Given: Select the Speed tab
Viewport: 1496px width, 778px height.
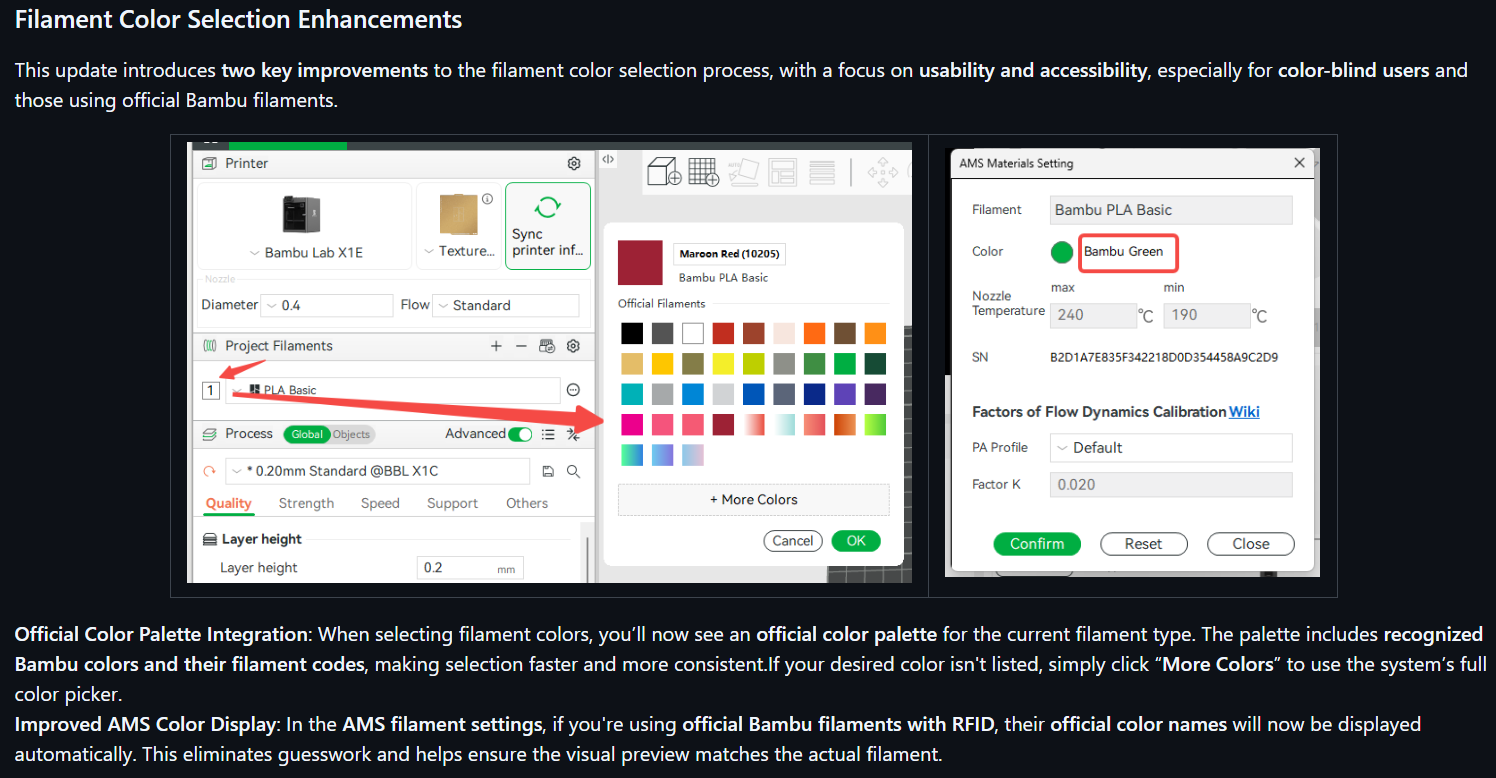Looking at the screenshot, I should pyautogui.click(x=380, y=503).
